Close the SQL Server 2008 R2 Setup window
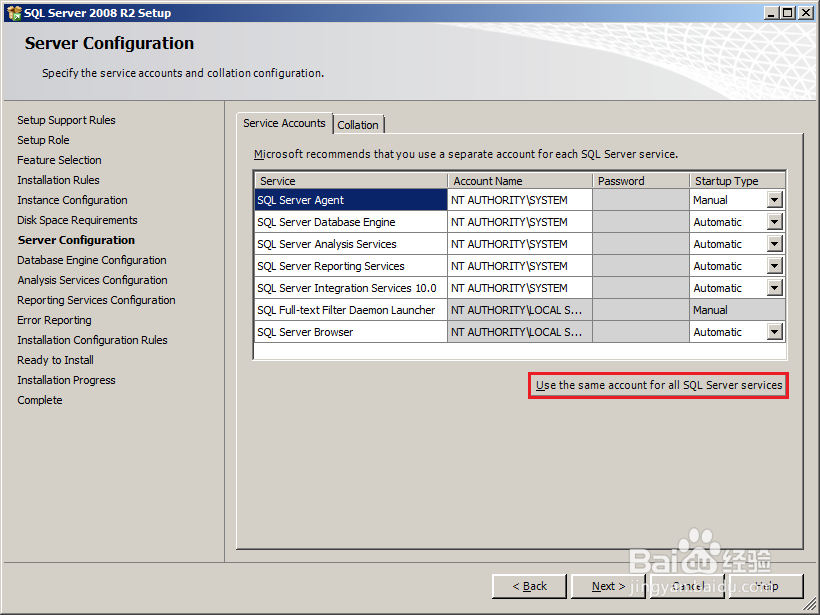 (806, 13)
